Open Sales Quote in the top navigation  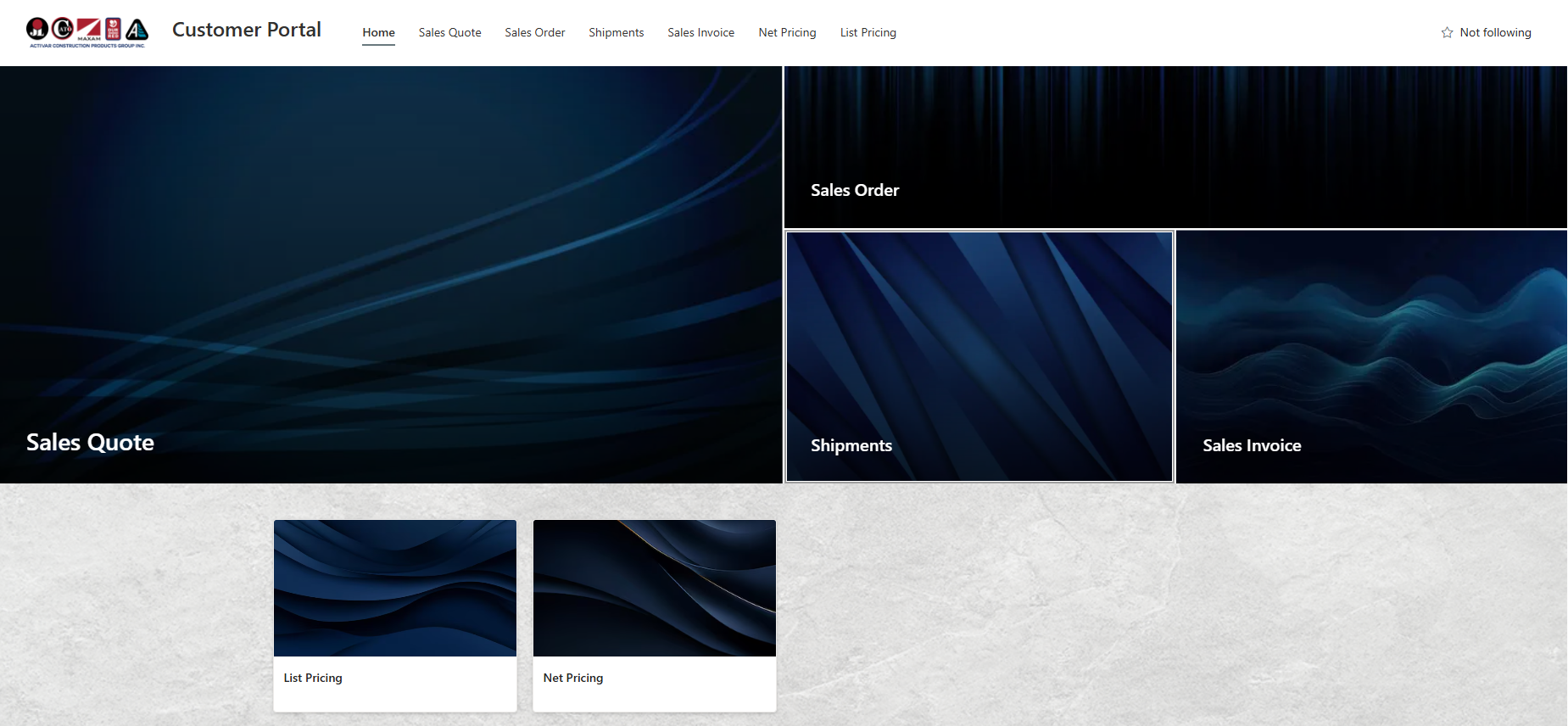tap(449, 33)
